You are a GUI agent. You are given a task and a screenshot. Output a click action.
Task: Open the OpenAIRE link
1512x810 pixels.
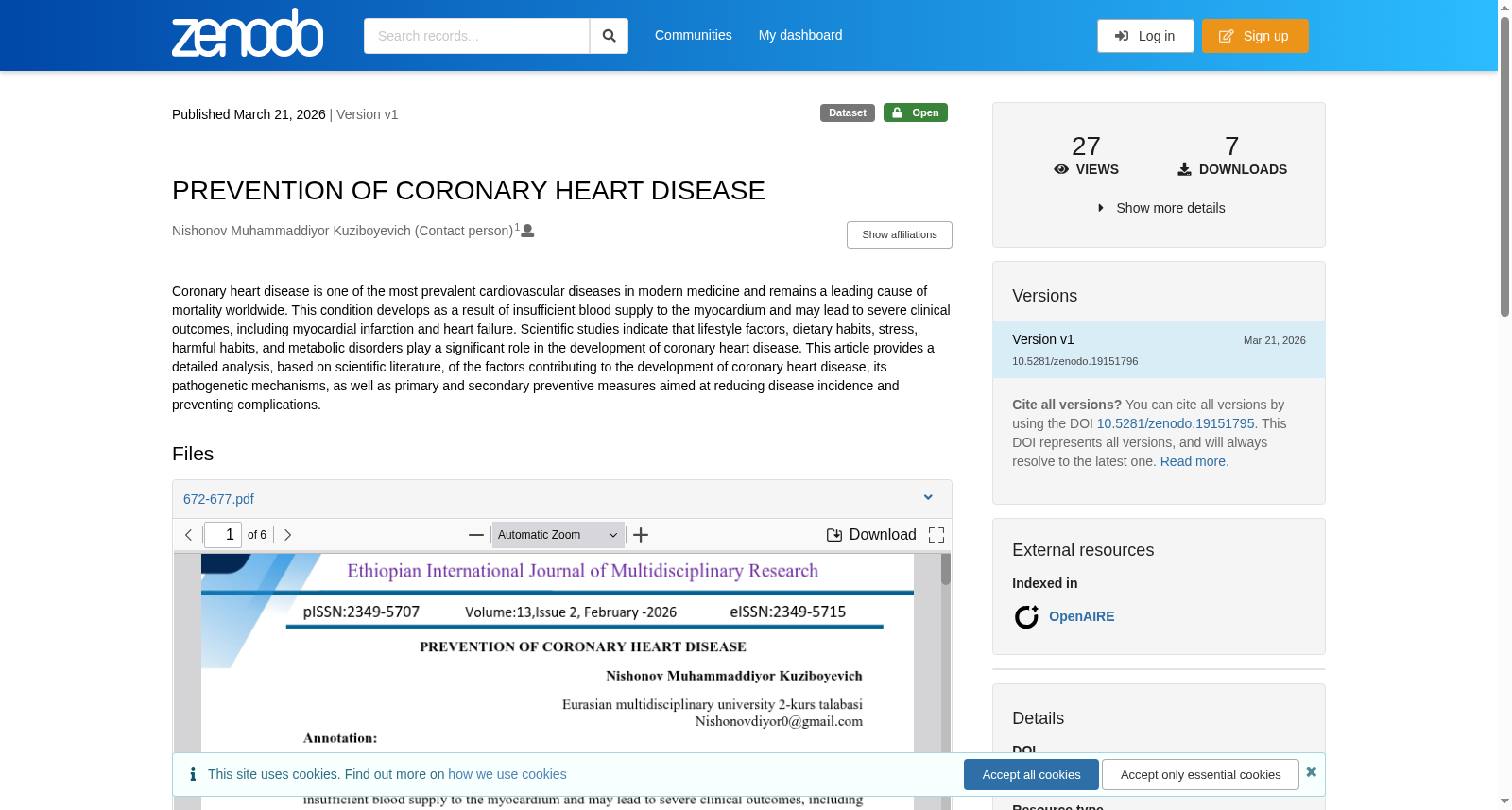pos(1082,616)
